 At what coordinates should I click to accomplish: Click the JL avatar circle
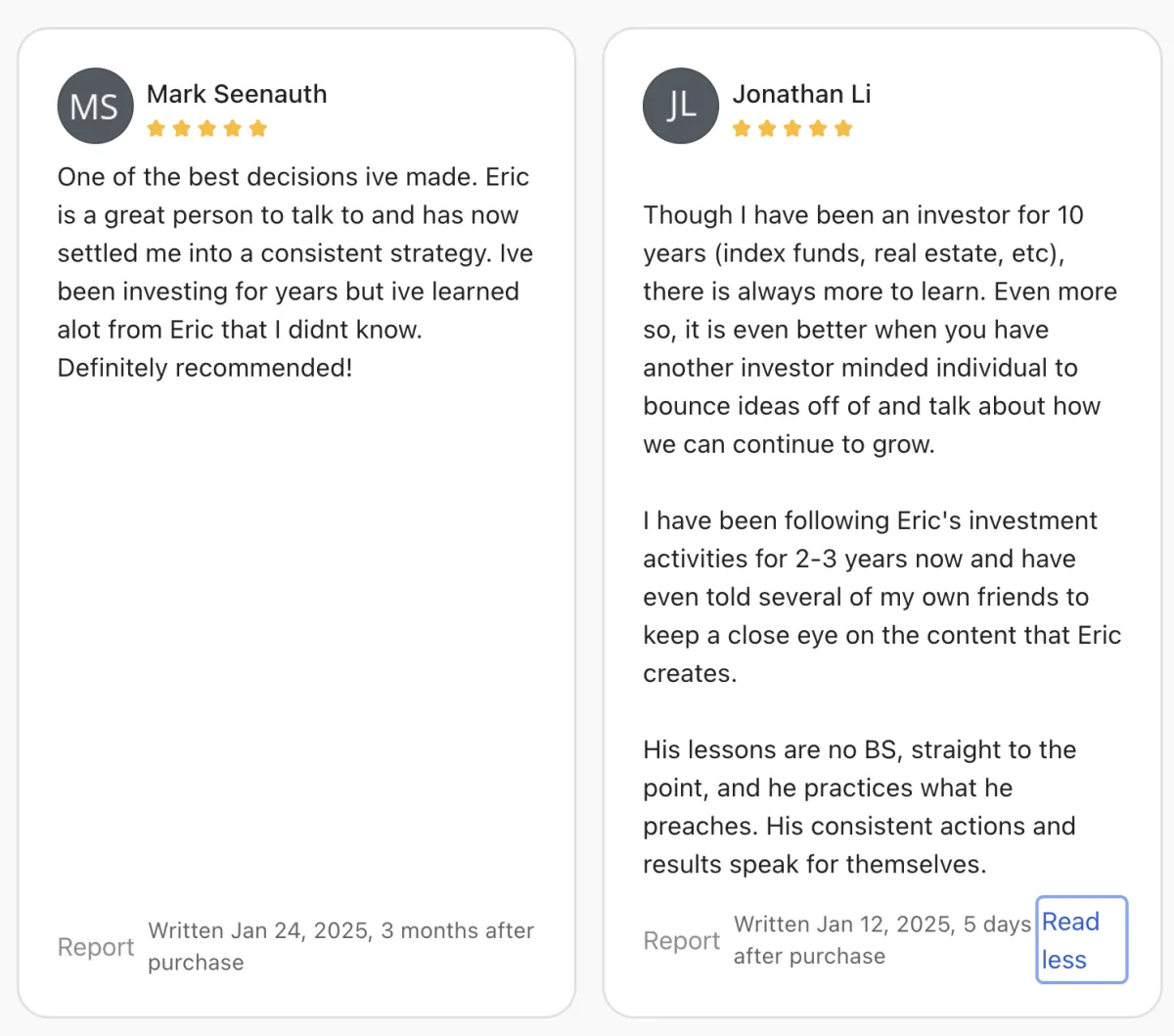pyautogui.click(x=681, y=106)
